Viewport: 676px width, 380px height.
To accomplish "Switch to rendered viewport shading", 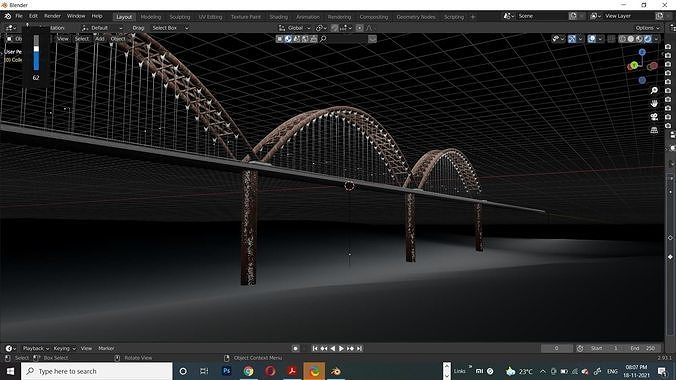I will point(648,39).
